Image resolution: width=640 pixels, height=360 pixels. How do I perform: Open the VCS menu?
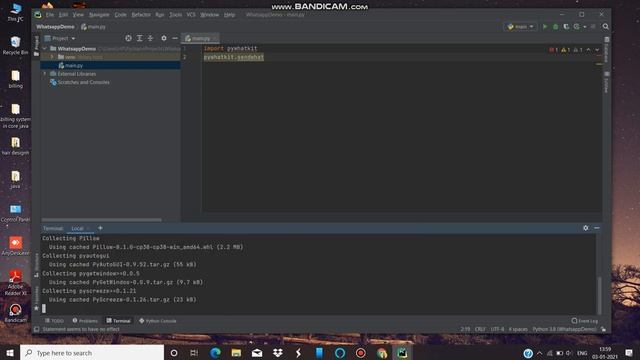[191, 15]
